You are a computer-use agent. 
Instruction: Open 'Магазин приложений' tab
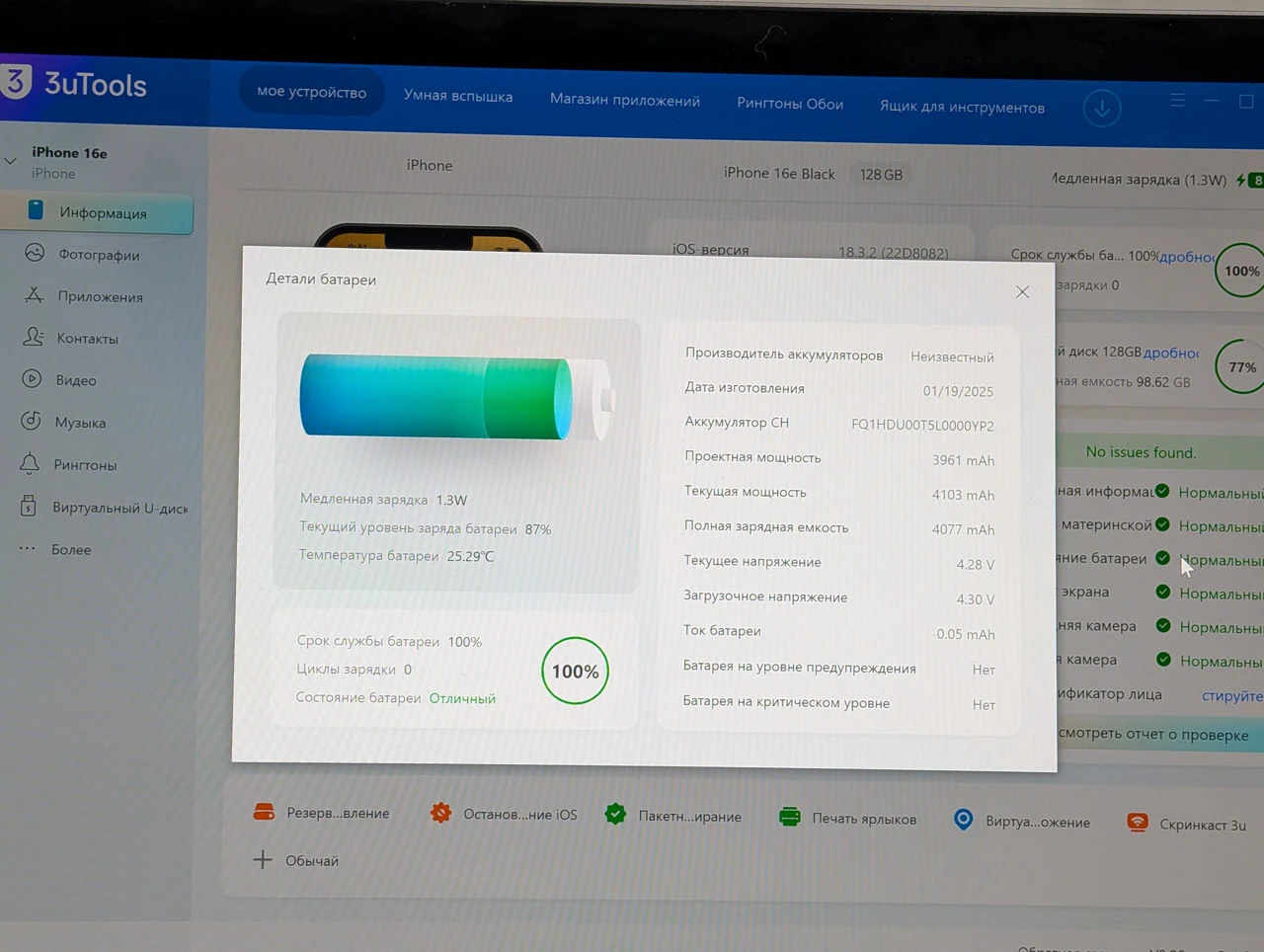[625, 100]
